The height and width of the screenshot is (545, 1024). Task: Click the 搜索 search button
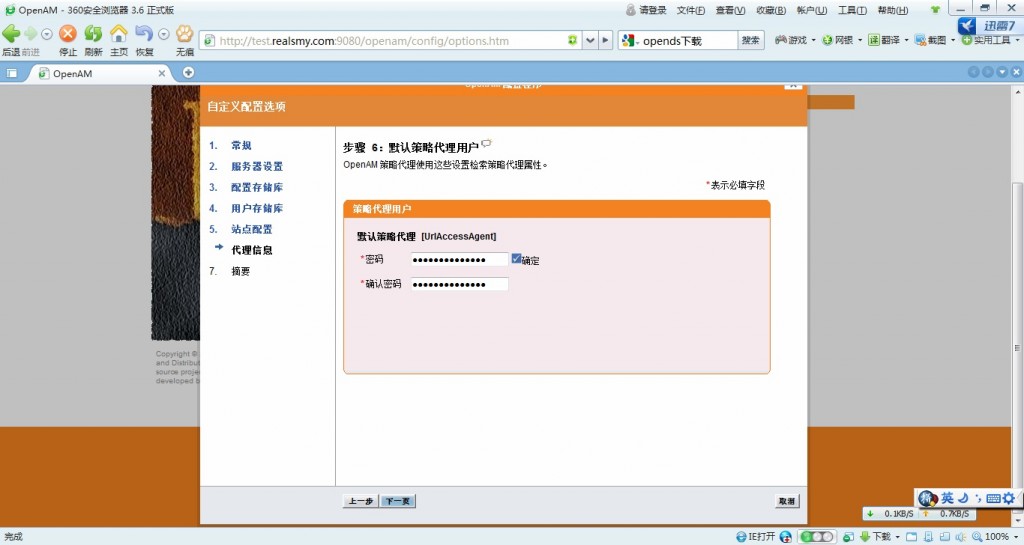point(750,40)
